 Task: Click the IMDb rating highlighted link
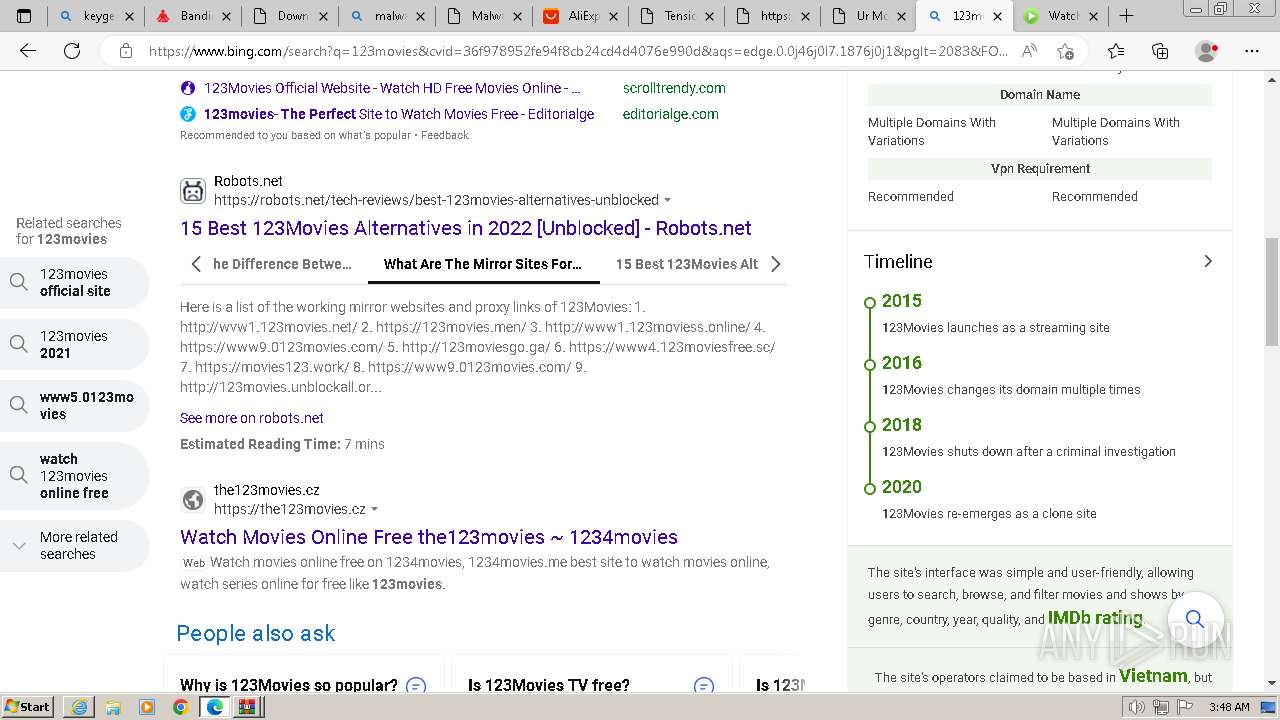point(1095,618)
